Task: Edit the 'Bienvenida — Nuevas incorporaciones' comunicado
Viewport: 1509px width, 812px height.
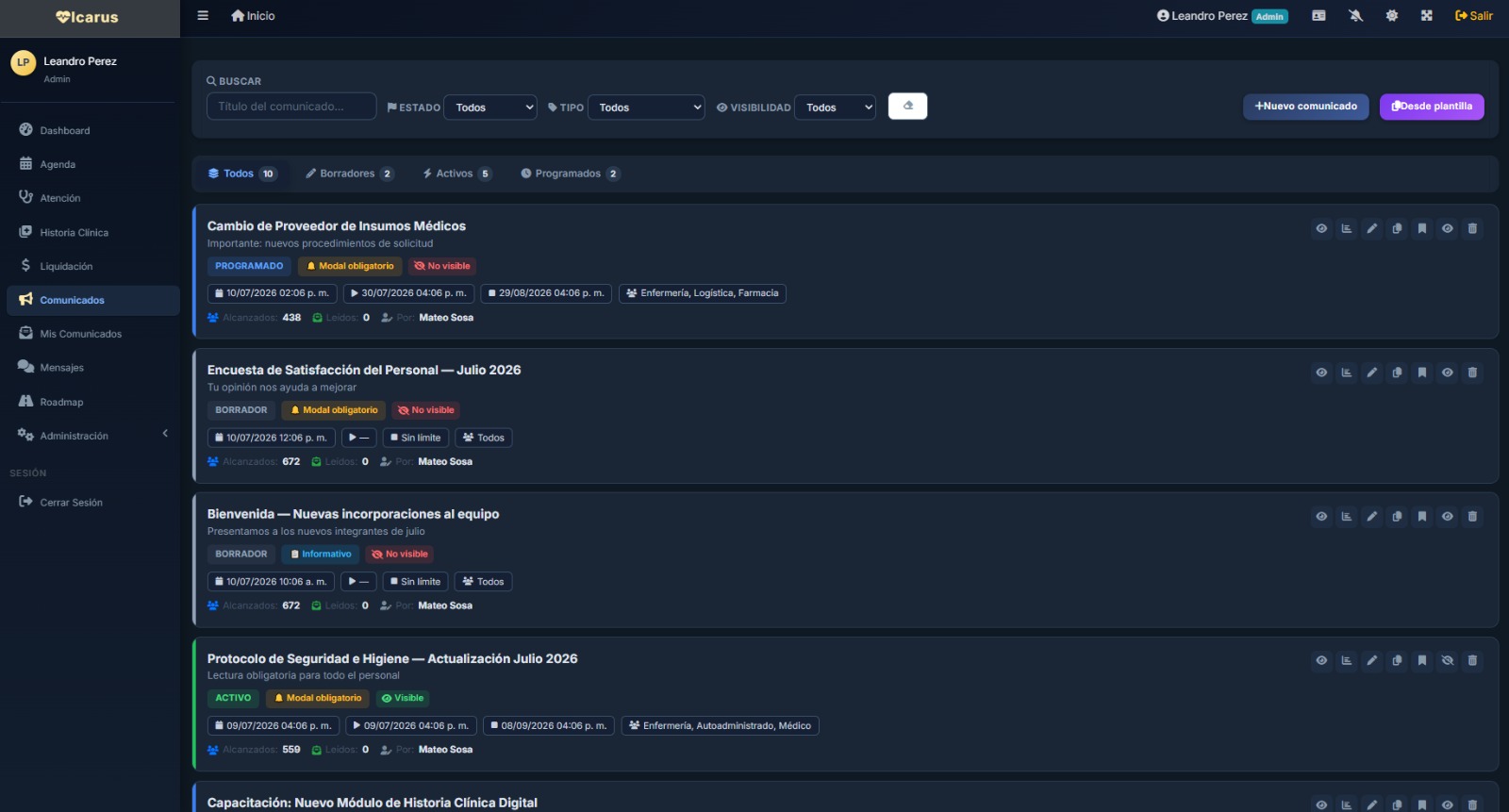Action: [1372, 516]
